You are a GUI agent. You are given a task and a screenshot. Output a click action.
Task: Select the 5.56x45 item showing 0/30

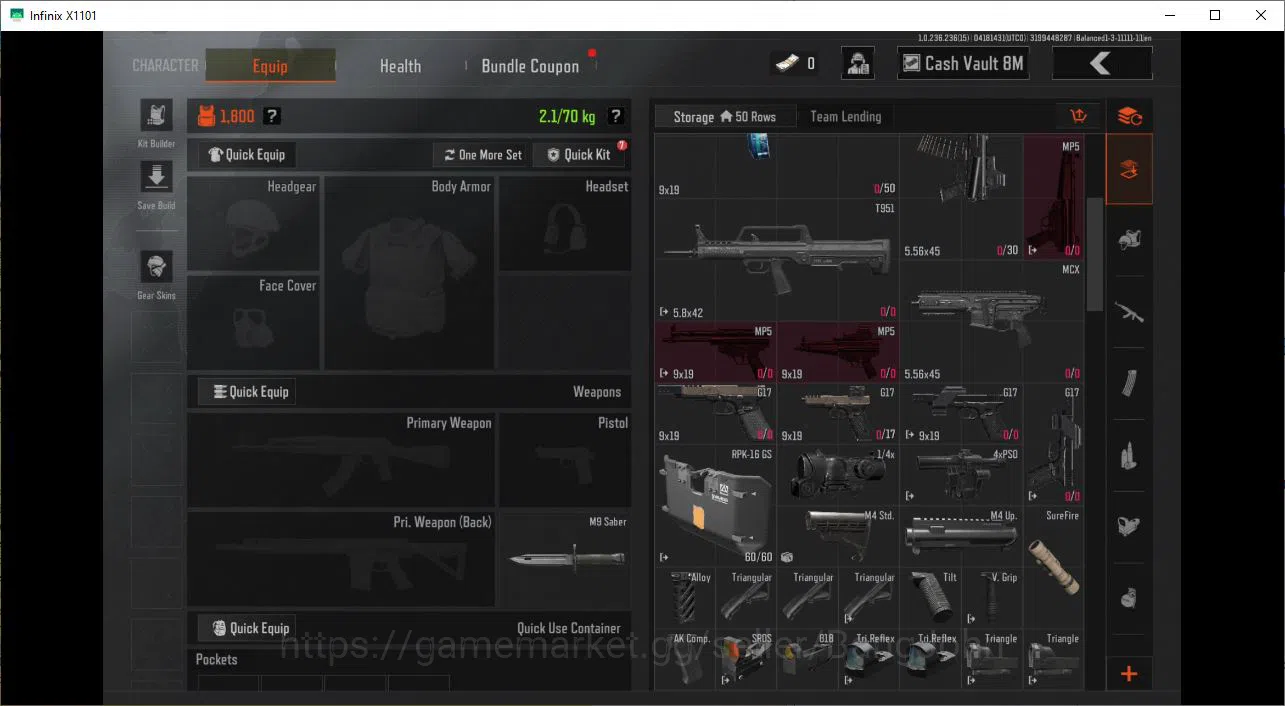(961, 198)
